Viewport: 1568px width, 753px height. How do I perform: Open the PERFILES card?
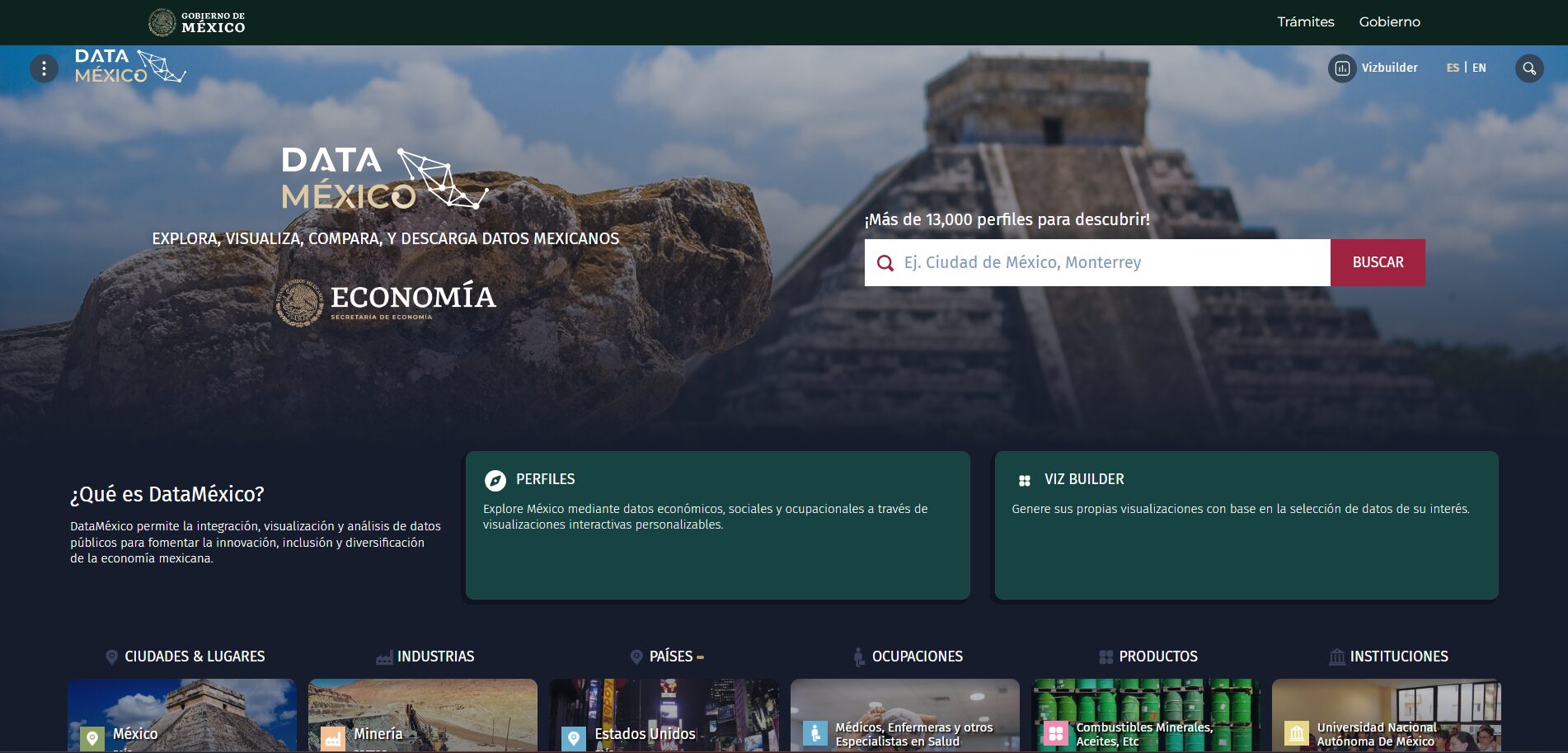(x=718, y=525)
